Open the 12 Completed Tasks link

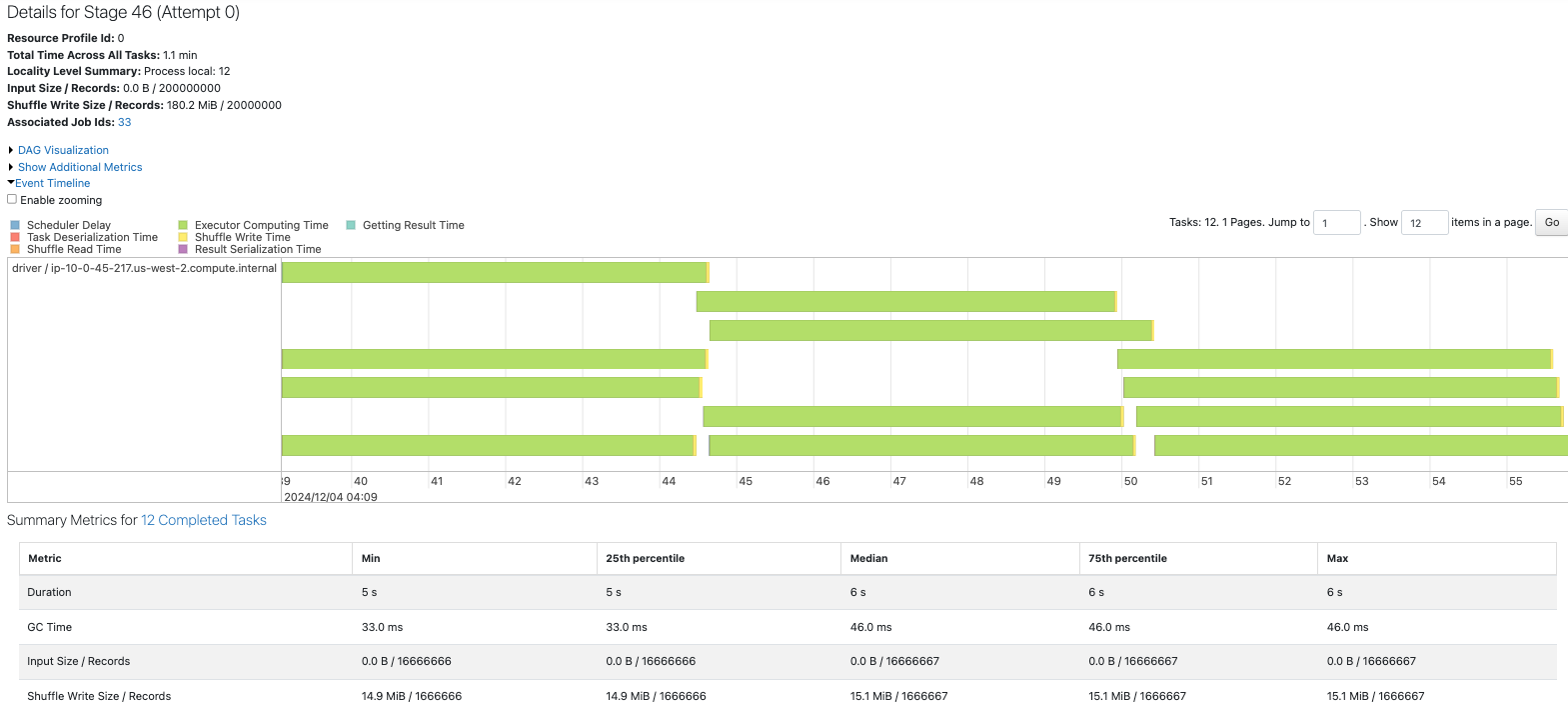point(204,520)
